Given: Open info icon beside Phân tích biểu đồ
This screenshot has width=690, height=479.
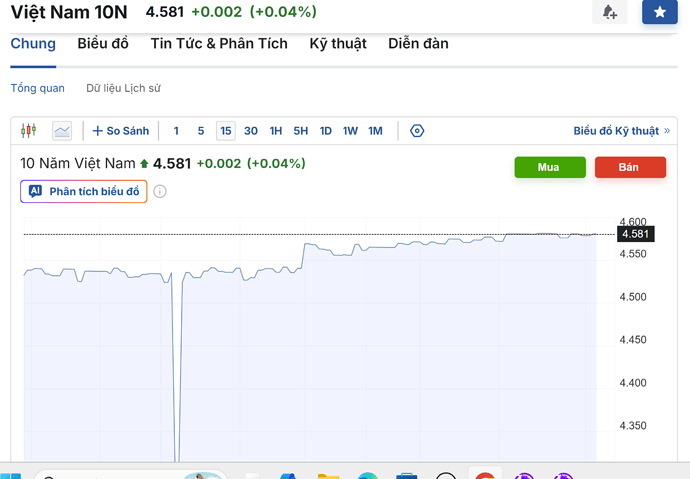Looking at the screenshot, I should [160, 191].
